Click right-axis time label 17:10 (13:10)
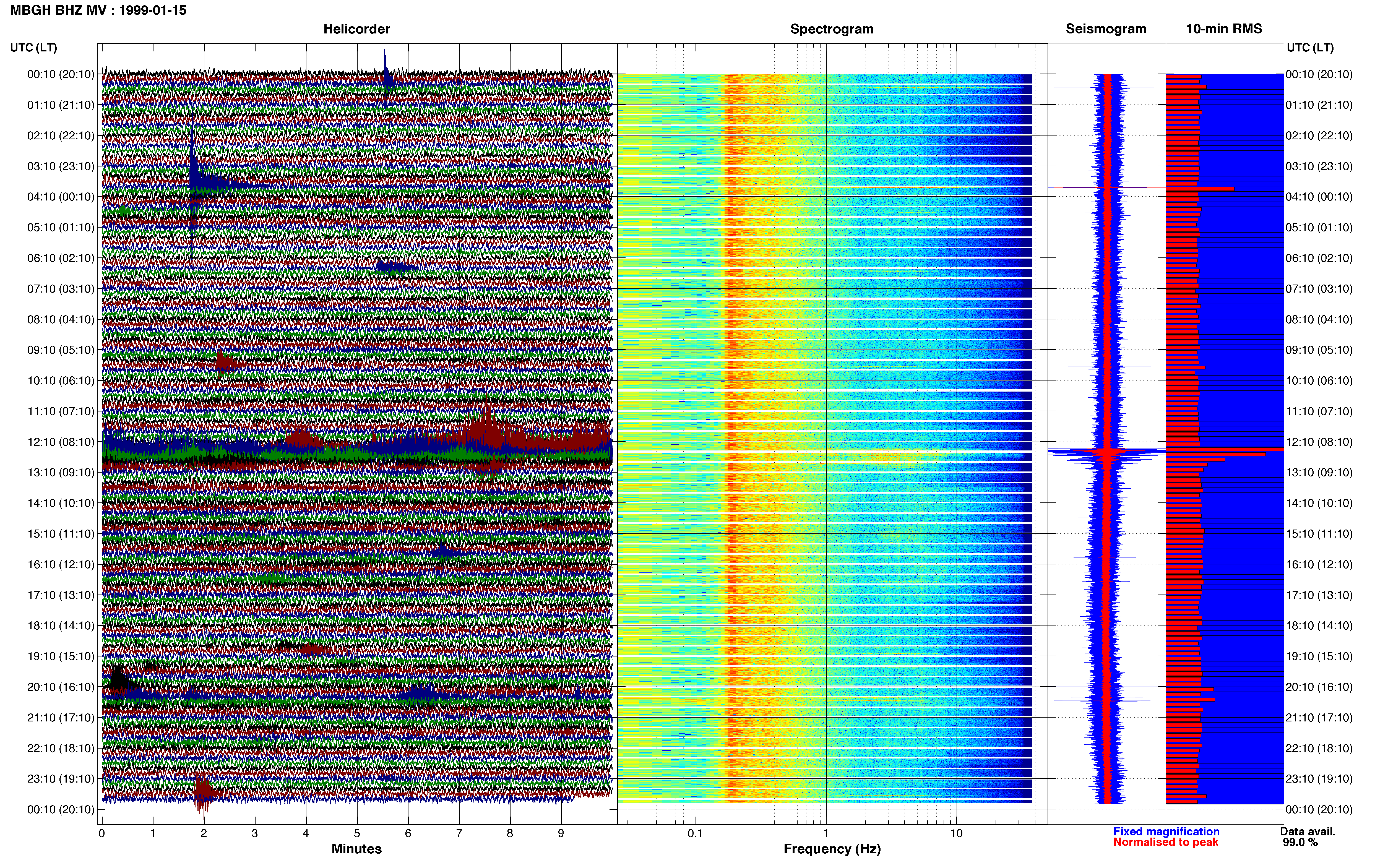The width and height of the screenshot is (1388, 868). tap(1319, 595)
